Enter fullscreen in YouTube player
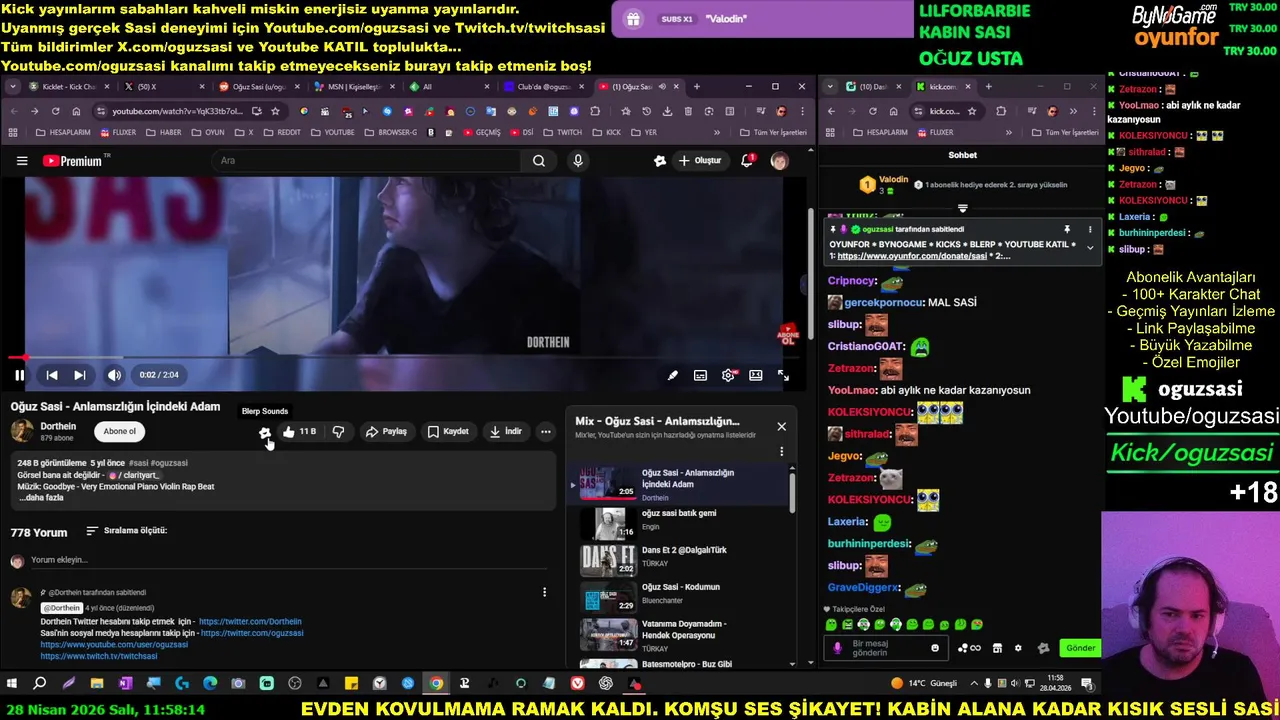Image resolution: width=1280 pixels, height=720 pixels. coord(783,375)
